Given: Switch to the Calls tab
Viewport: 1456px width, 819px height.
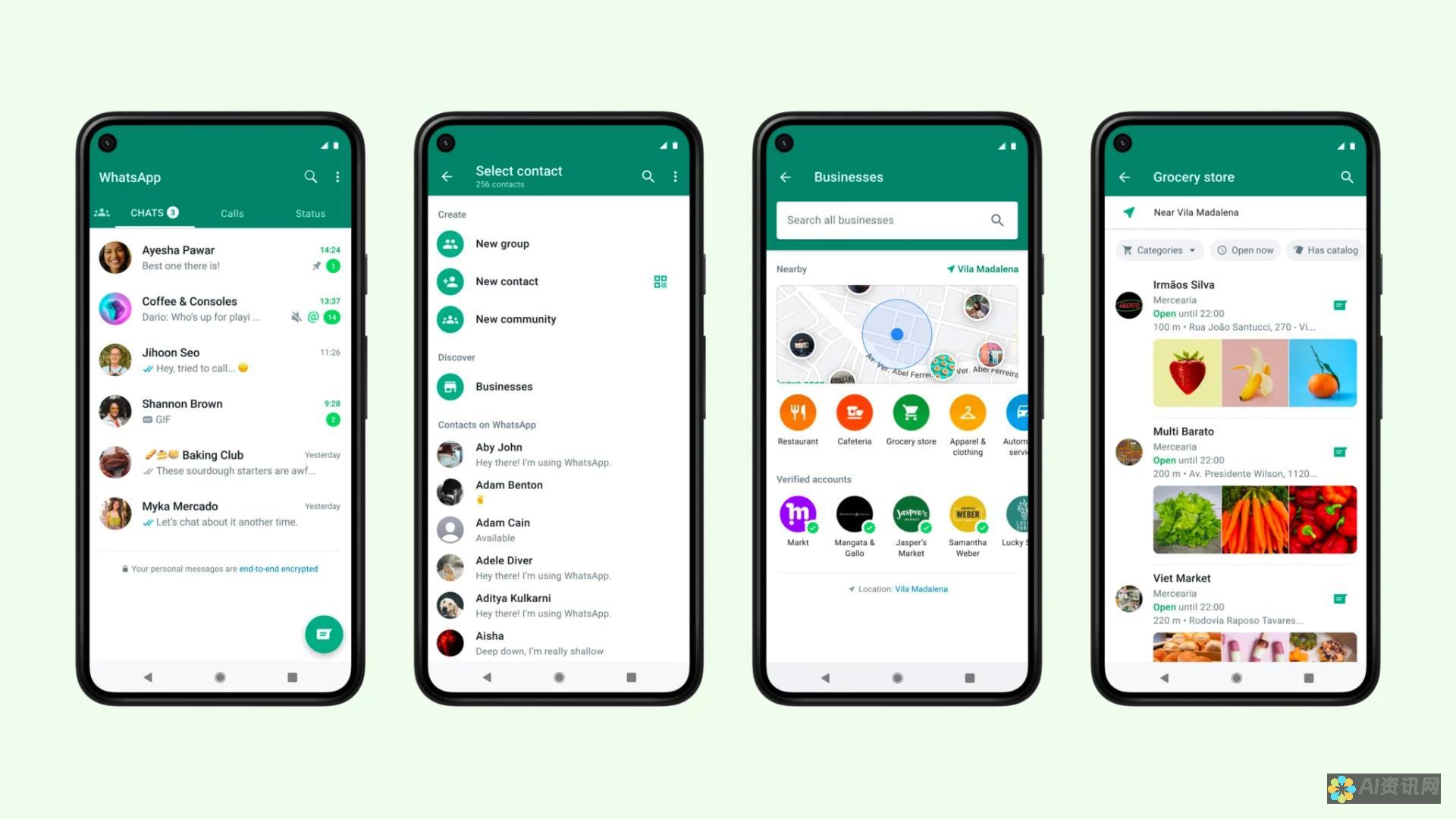Looking at the screenshot, I should [x=231, y=213].
